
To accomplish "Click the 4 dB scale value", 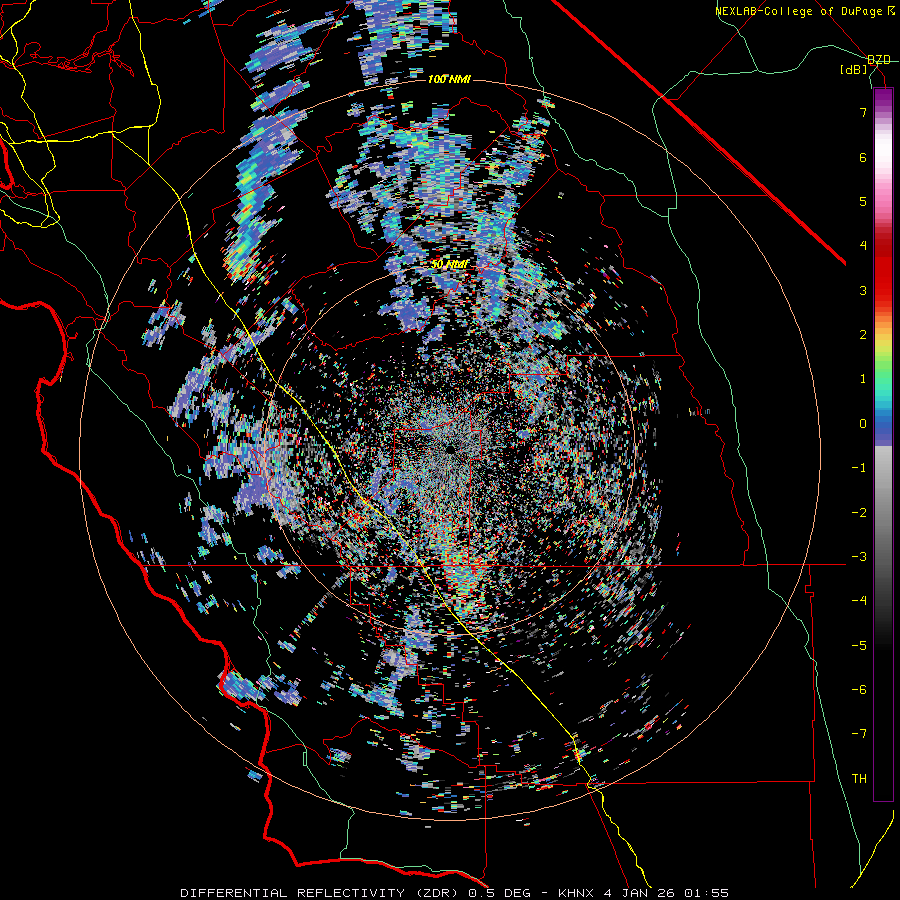I will (x=863, y=246).
